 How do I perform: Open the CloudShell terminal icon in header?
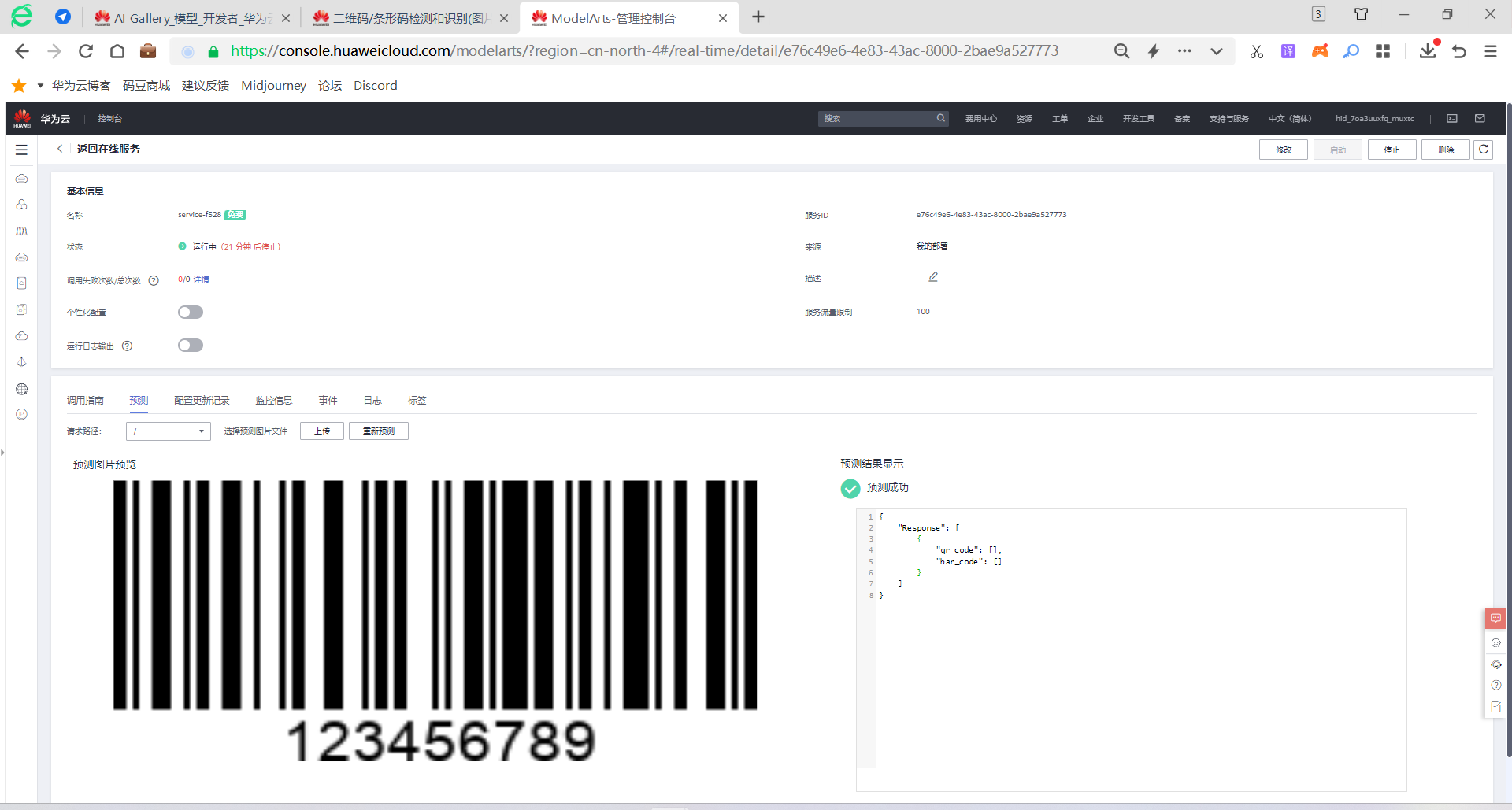[1452, 119]
